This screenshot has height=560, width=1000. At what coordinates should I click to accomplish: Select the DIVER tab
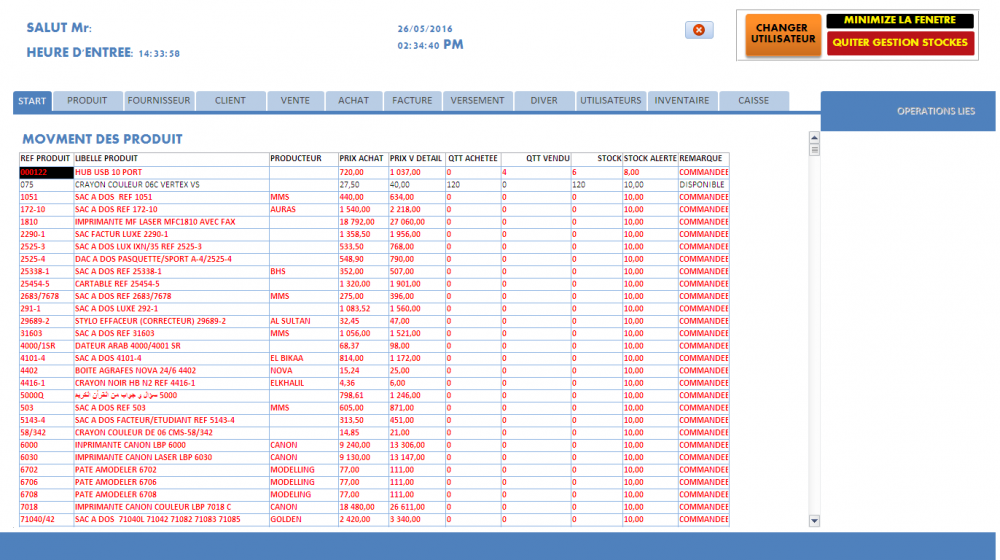tap(544, 101)
